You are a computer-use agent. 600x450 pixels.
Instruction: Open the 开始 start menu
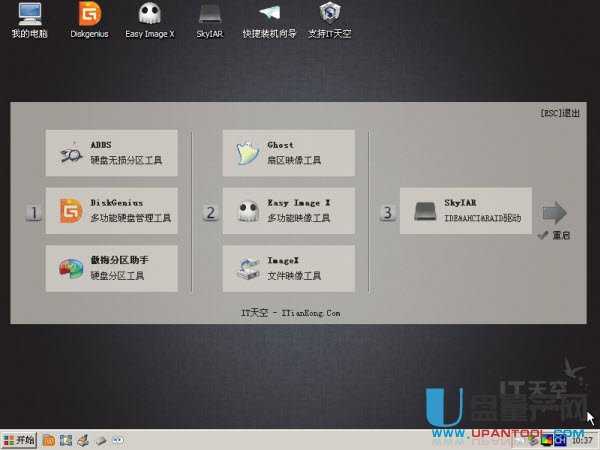[20, 439]
